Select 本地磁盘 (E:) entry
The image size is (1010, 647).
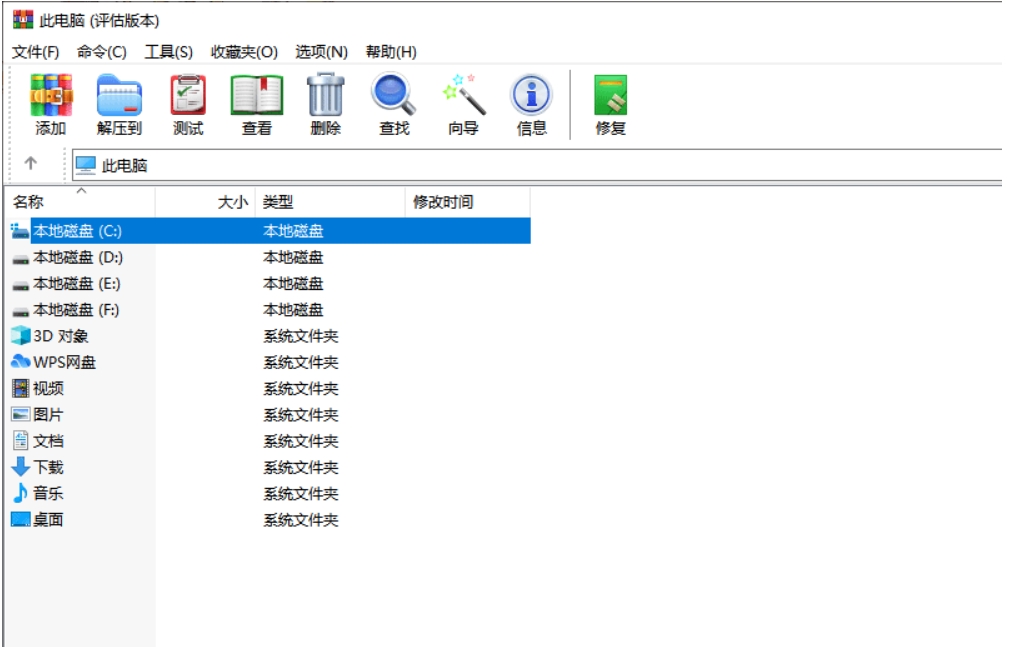click(77, 284)
